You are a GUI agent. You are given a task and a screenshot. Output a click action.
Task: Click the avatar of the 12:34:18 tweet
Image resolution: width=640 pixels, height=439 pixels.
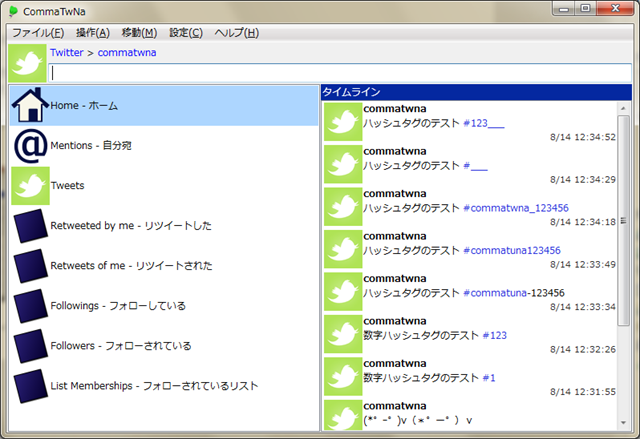point(343,206)
